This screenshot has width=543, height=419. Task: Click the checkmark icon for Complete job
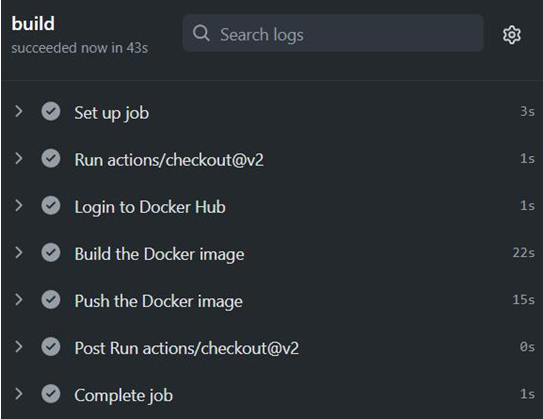point(51,394)
